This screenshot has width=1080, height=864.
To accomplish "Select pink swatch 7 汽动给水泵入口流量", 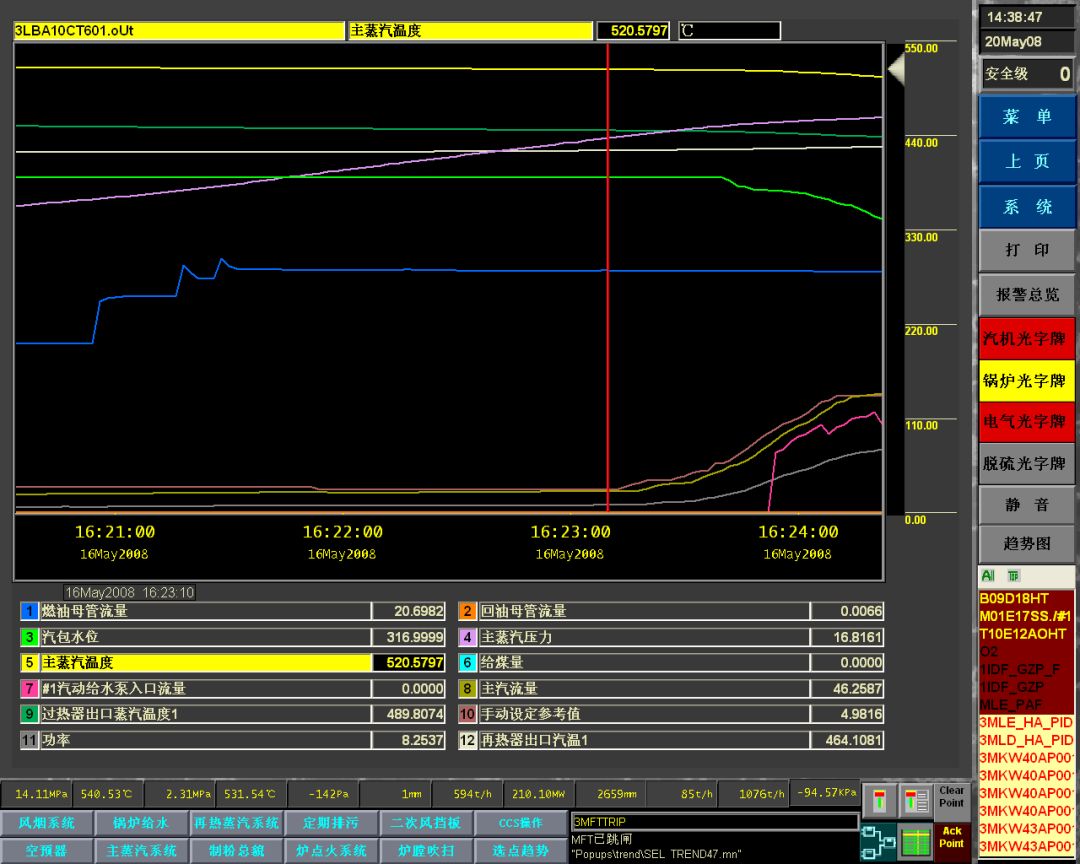I will 30,688.
